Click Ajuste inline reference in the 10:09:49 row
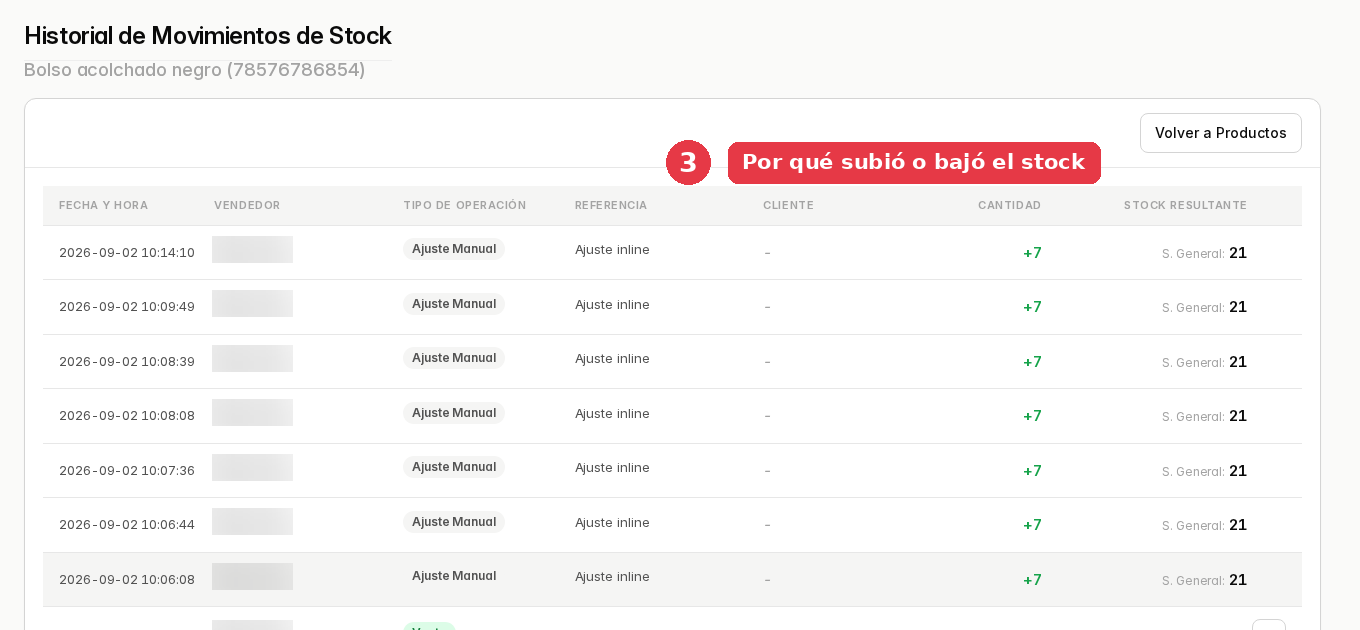Image resolution: width=1360 pixels, height=630 pixels. pyautogui.click(x=612, y=305)
